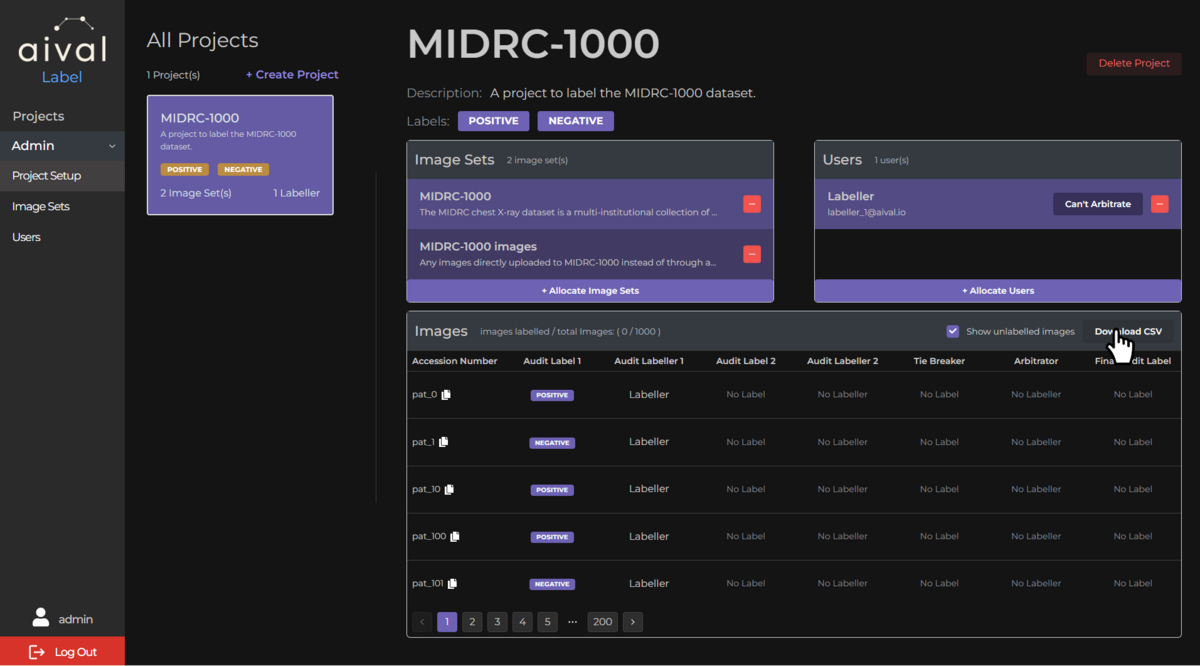Copy accession number pat_0
Screen dimensions: 1200x666
[446, 395]
